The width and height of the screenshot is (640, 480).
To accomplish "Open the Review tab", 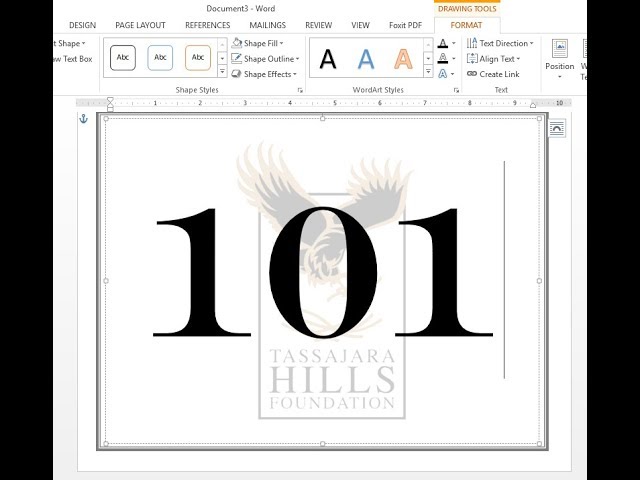I will pyautogui.click(x=318, y=25).
